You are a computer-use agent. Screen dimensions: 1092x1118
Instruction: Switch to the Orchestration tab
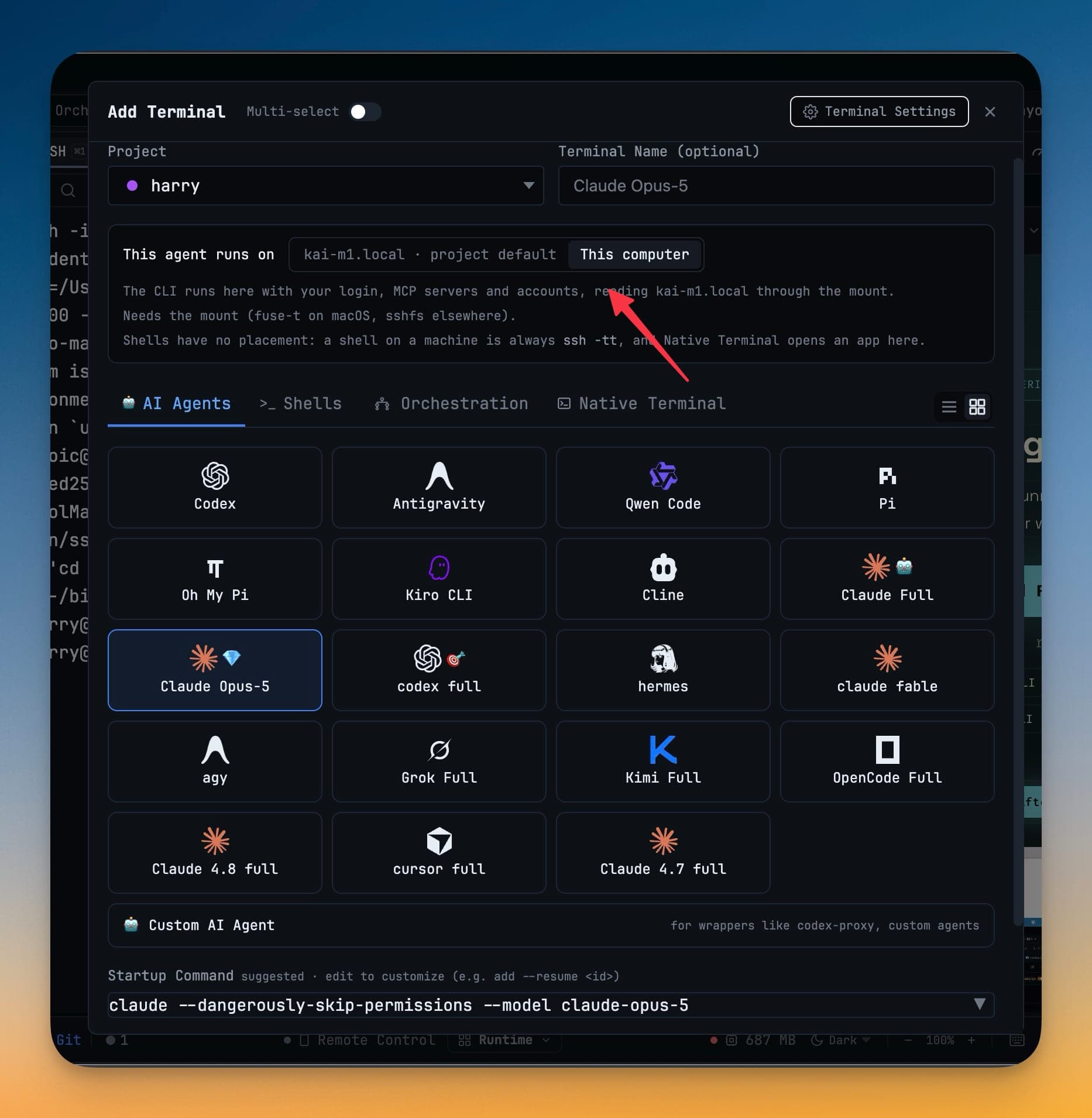tap(451, 404)
